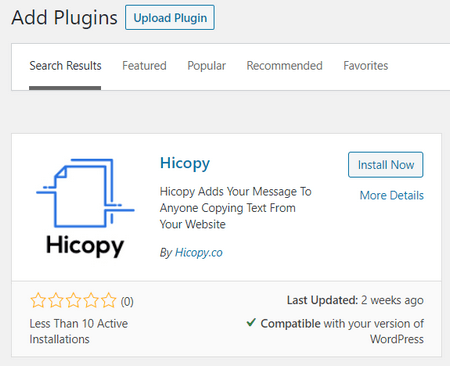
Task: Click 'Less Than 10 Active Installations' text
Action: [x=78, y=331]
